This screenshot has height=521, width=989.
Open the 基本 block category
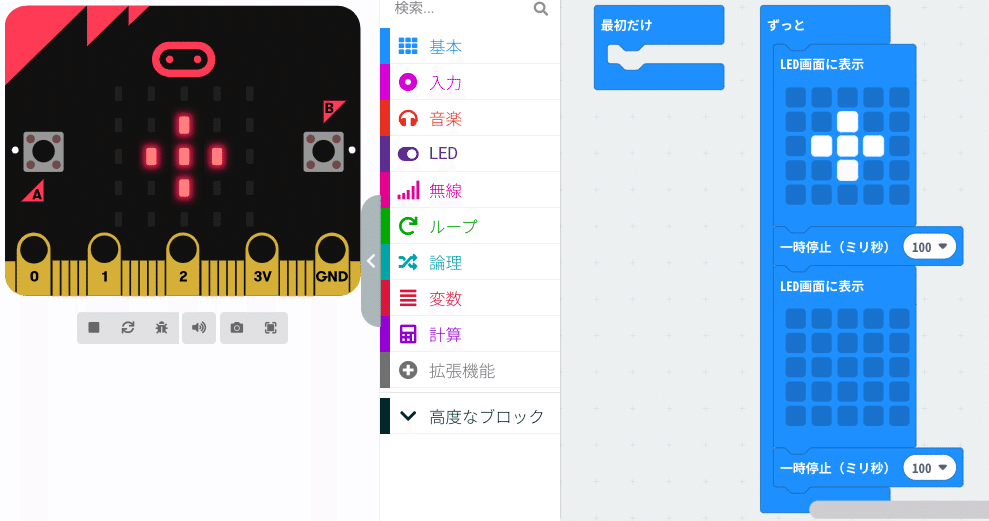tap(470, 46)
